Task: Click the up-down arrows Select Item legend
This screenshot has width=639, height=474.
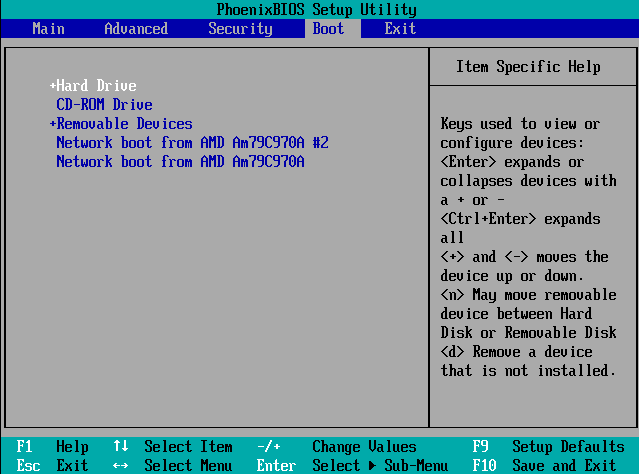Action: [173, 447]
